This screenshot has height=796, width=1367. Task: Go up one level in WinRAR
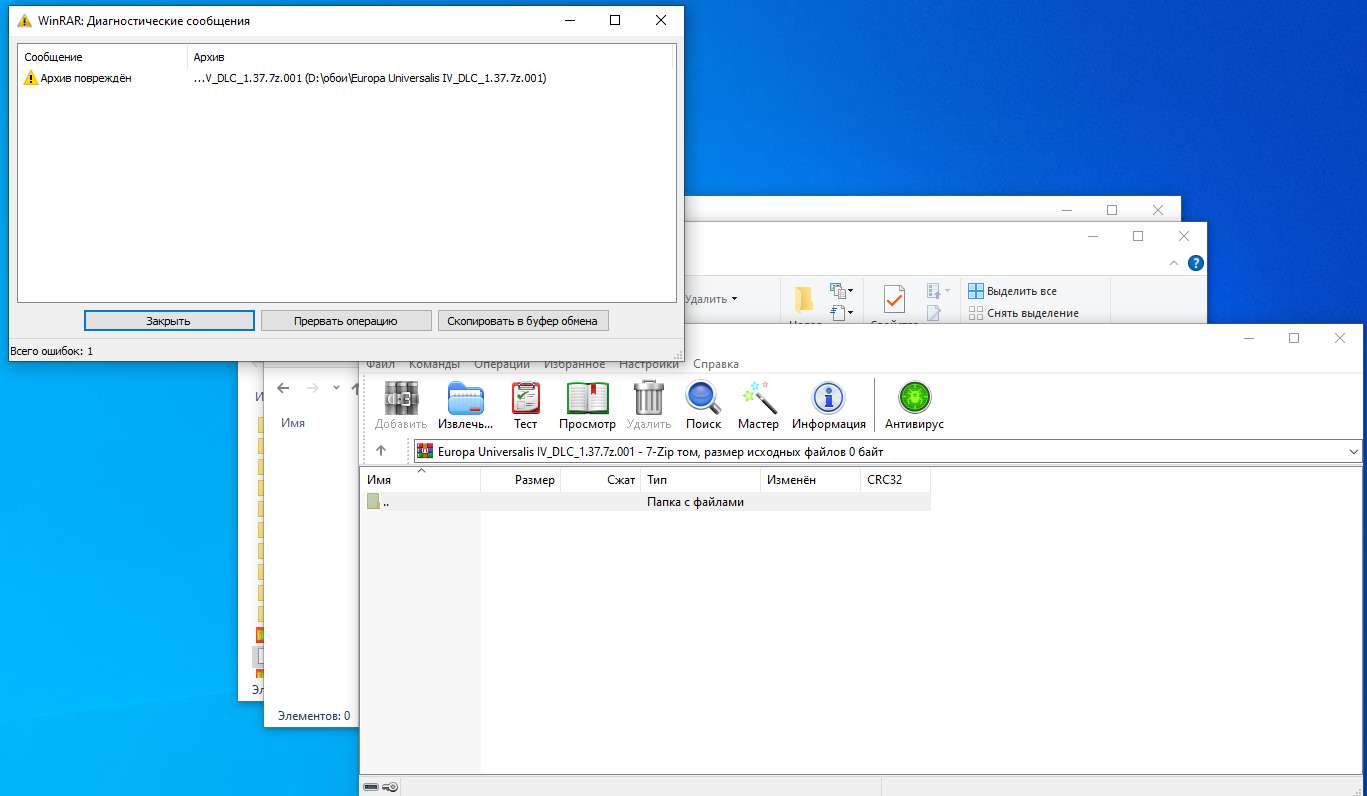pos(381,451)
